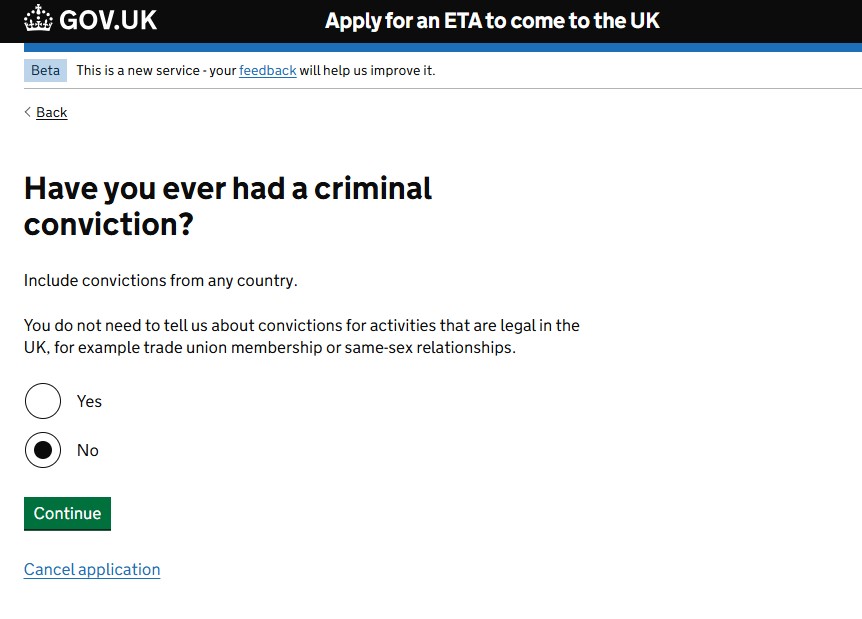This screenshot has width=862, height=619.
Task: Click the Cancel application link
Action: pos(92,569)
